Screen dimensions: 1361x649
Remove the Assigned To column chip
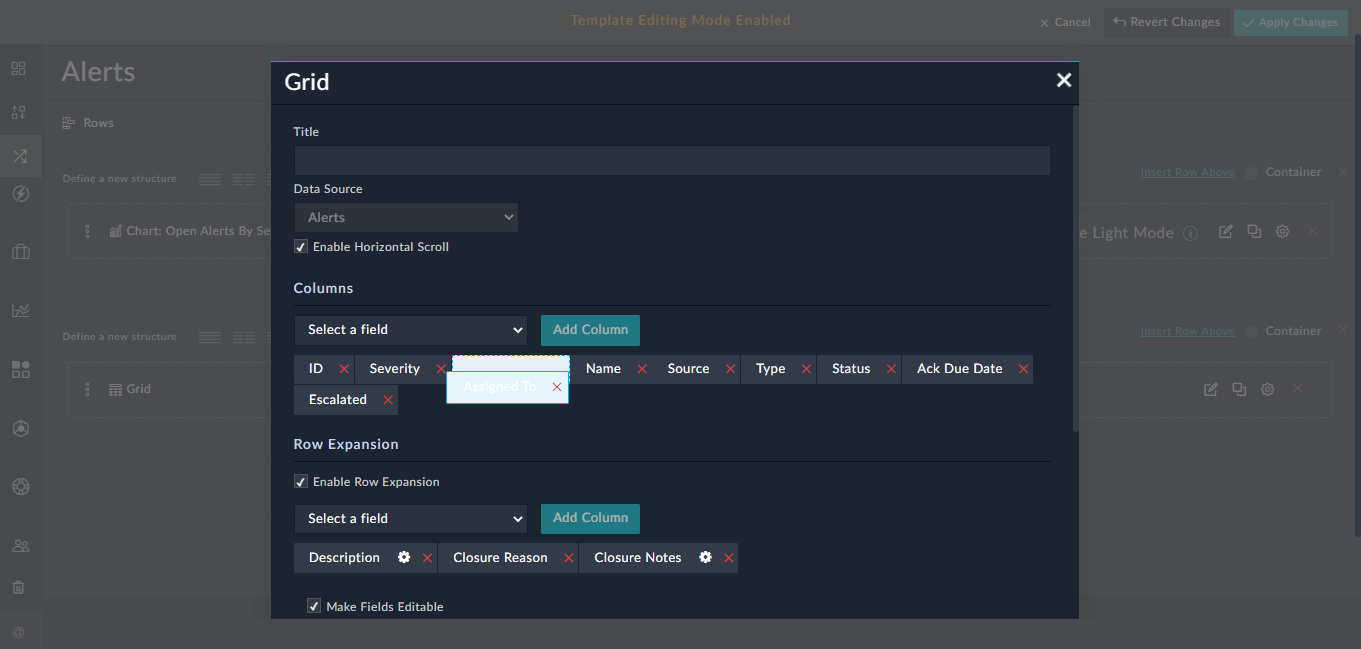pos(557,387)
